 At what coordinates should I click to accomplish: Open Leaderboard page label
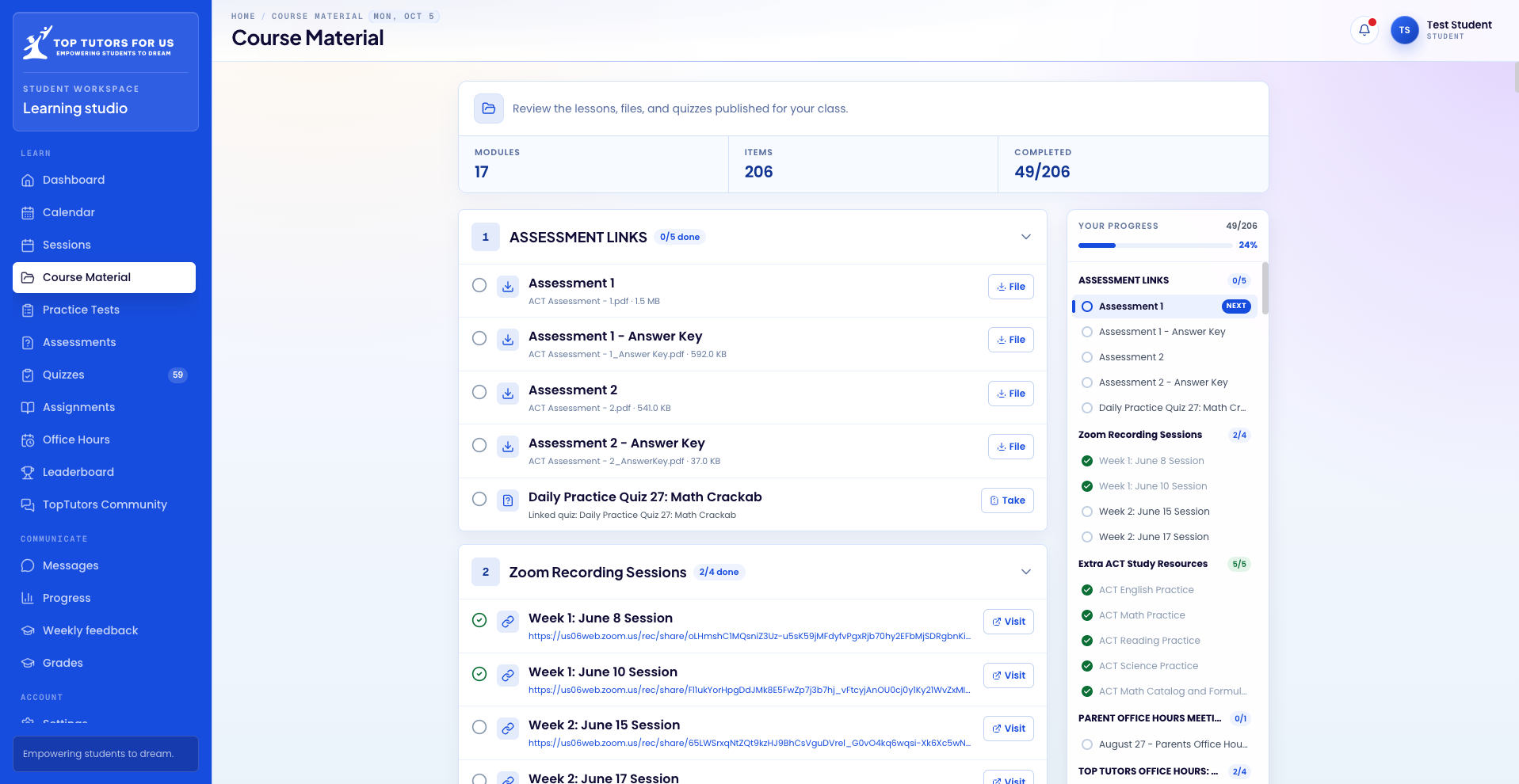78,472
